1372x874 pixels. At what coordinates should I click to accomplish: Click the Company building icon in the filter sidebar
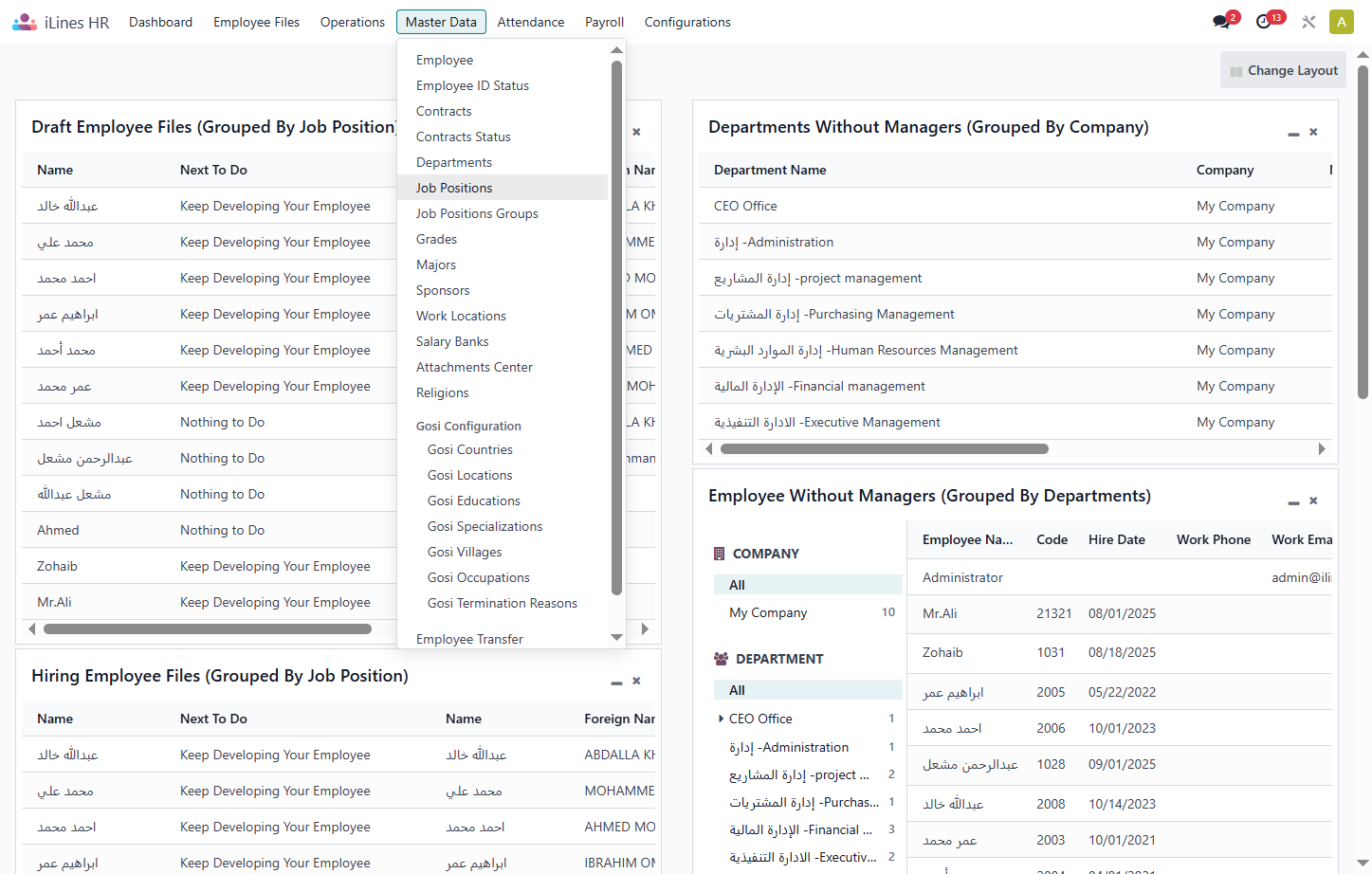pyautogui.click(x=720, y=554)
